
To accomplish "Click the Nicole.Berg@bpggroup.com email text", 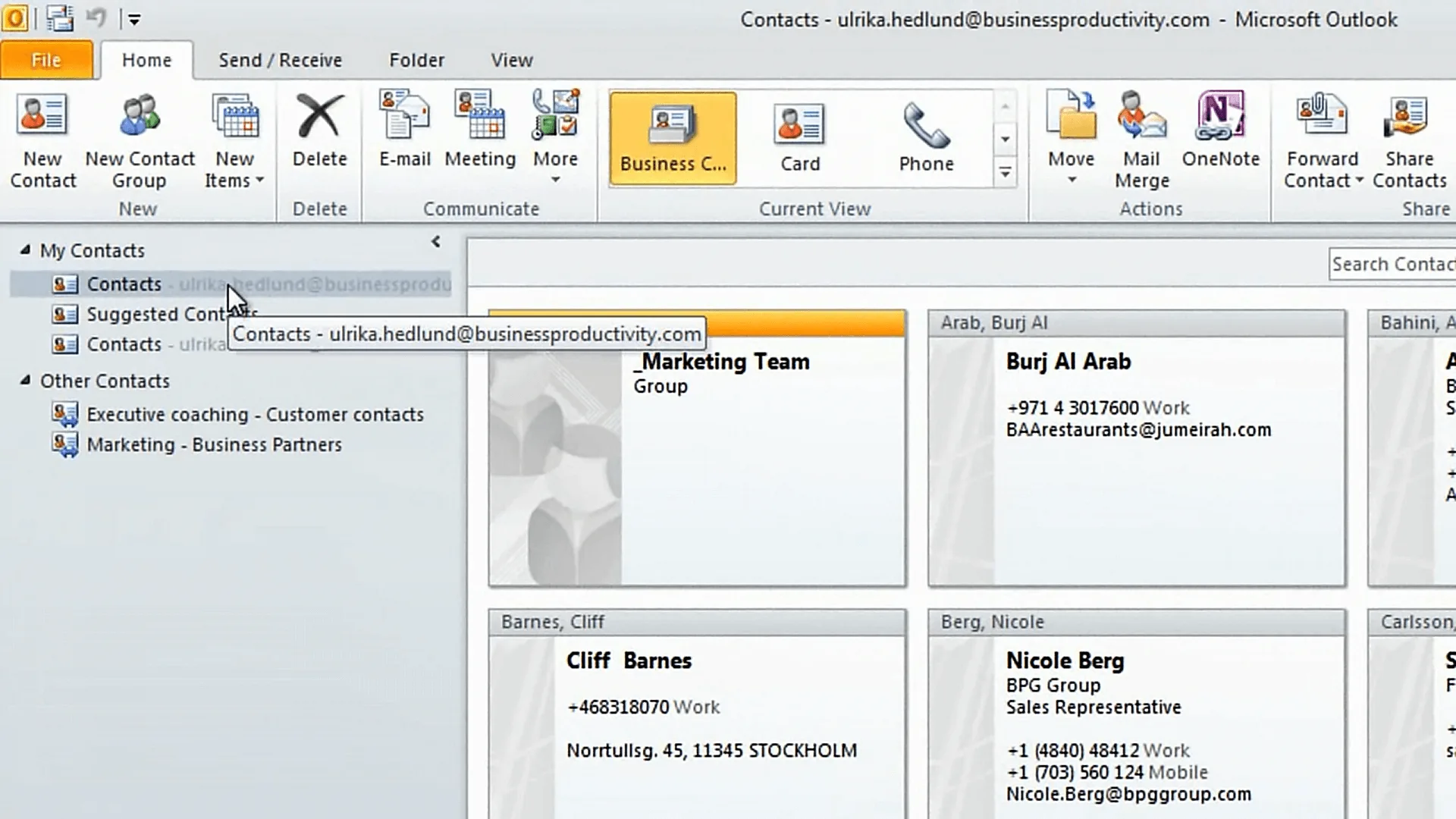I will 1128,794.
